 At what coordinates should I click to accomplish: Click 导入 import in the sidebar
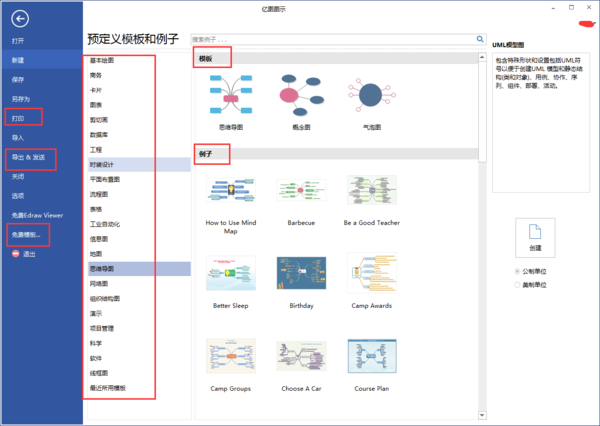(x=18, y=138)
